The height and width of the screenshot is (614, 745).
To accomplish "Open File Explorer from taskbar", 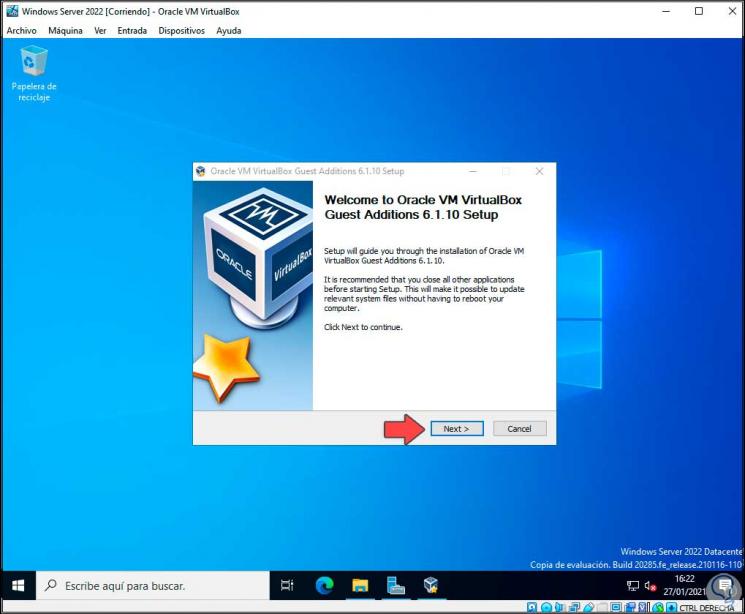I will pos(360,585).
